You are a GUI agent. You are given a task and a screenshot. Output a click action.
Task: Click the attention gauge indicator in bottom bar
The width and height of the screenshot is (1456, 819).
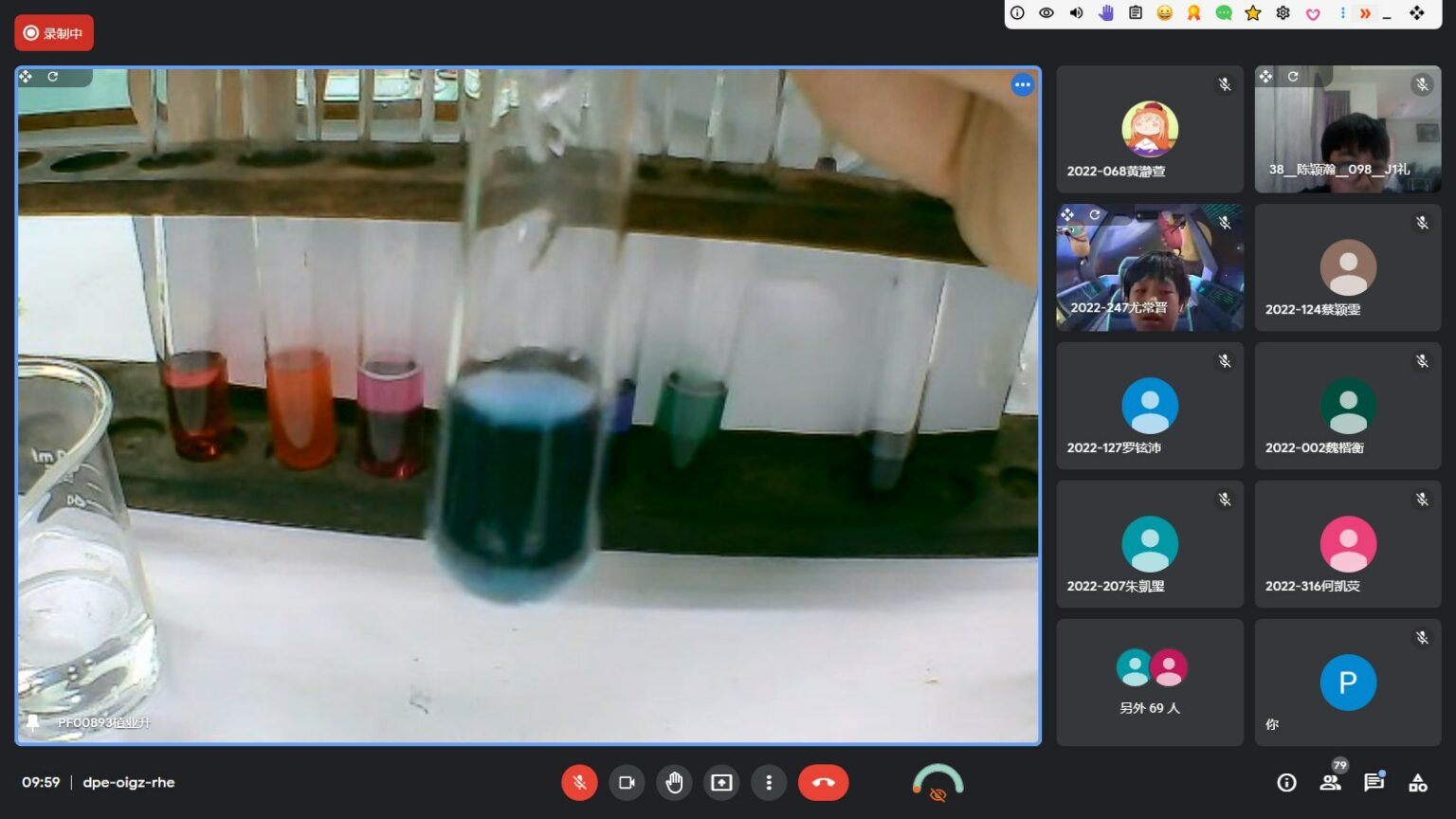click(x=937, y=782)
